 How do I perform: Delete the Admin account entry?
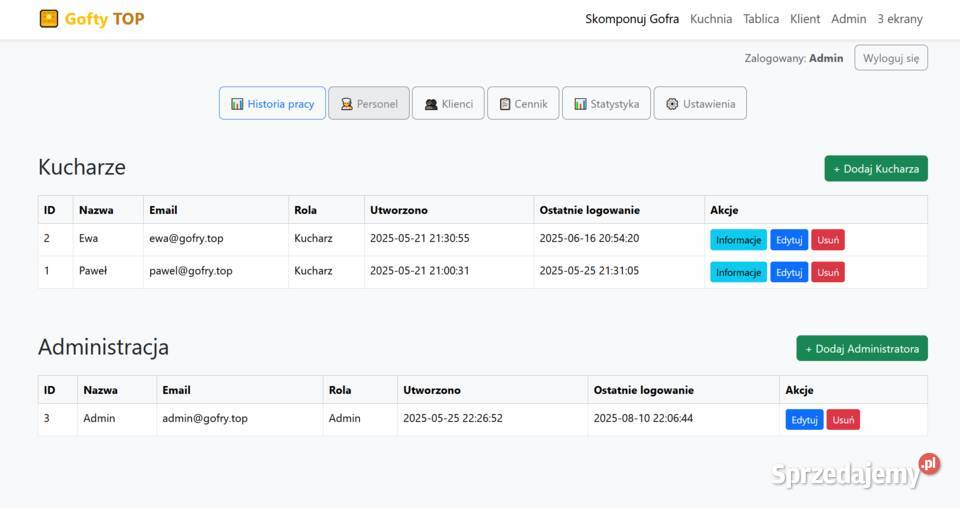(843, 420)
